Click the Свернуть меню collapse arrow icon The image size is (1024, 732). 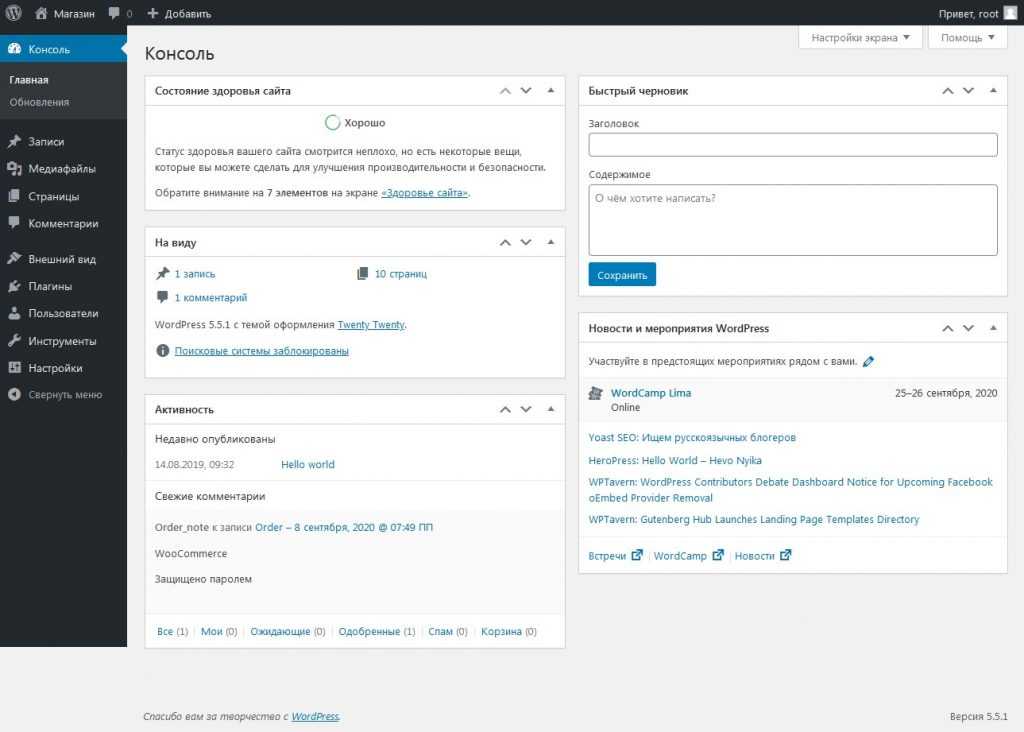15,395
